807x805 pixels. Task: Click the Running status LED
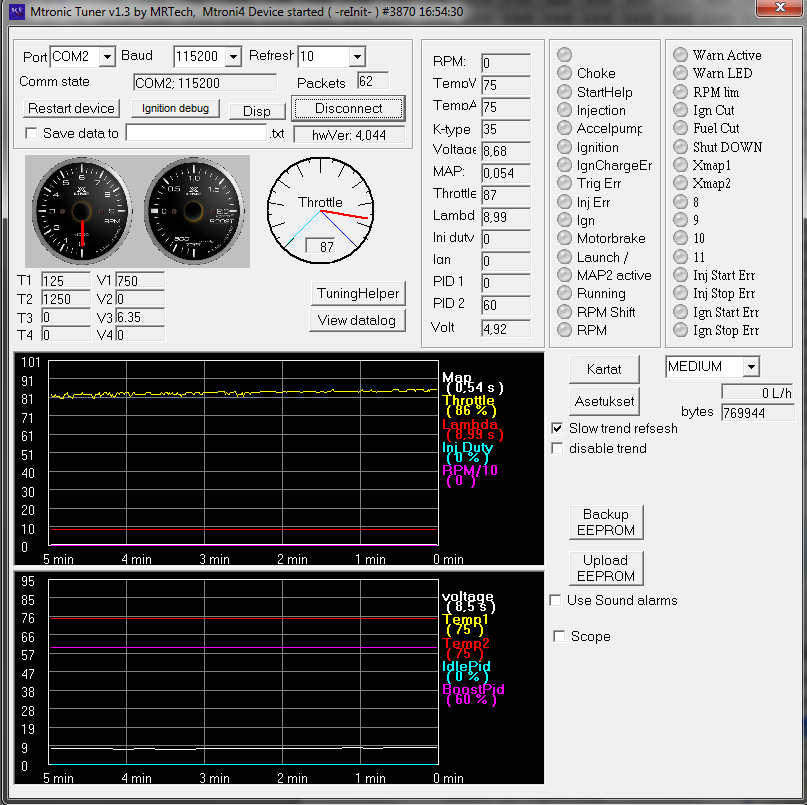[x=565, y=293]
